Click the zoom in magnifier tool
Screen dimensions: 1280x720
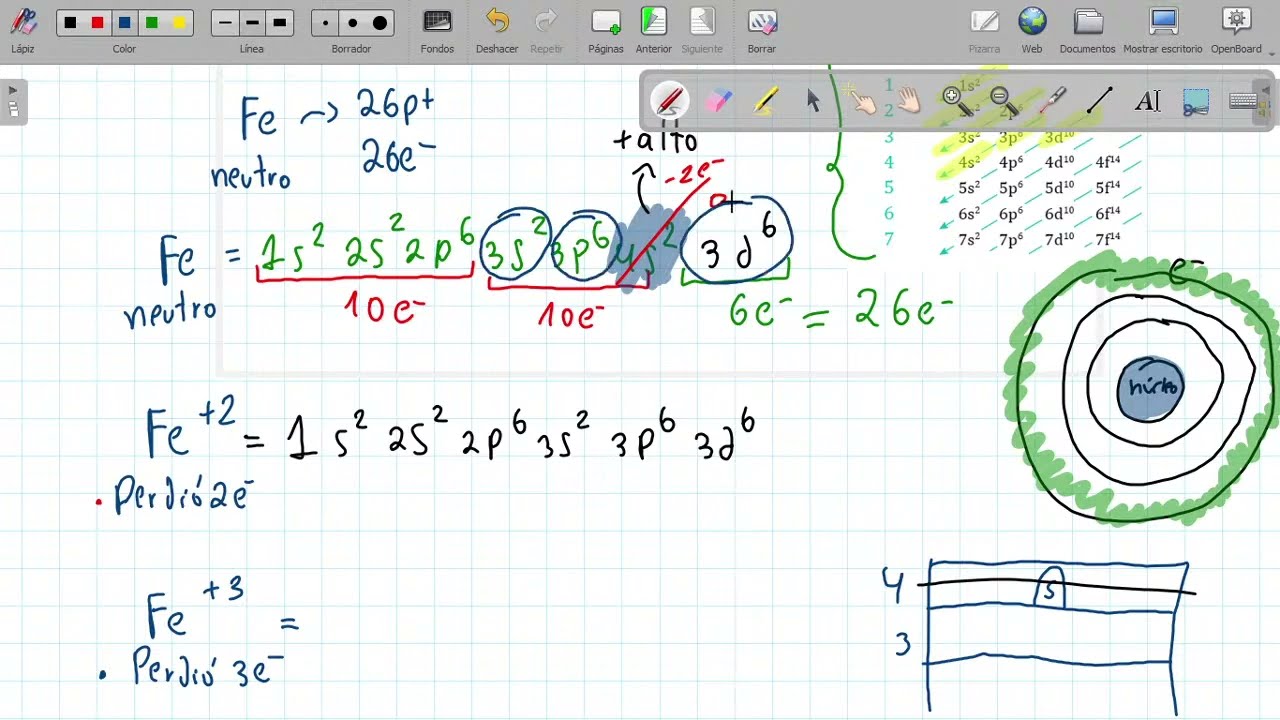pyautogui.click(x=956, y=100)
